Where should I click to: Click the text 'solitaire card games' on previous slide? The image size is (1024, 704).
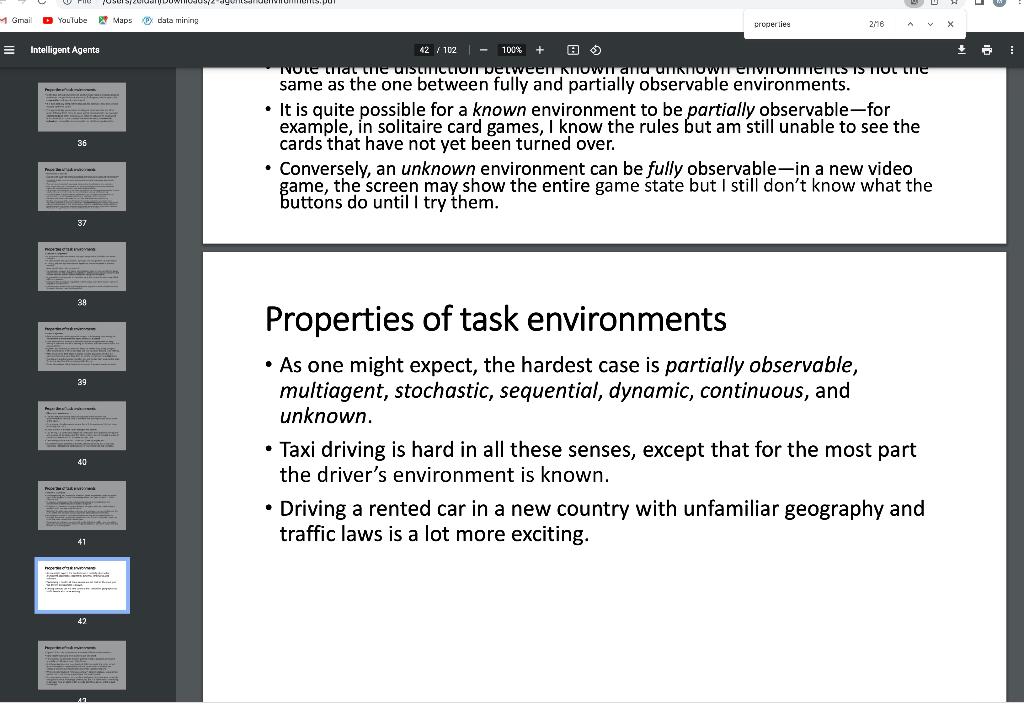click(460, 127)
